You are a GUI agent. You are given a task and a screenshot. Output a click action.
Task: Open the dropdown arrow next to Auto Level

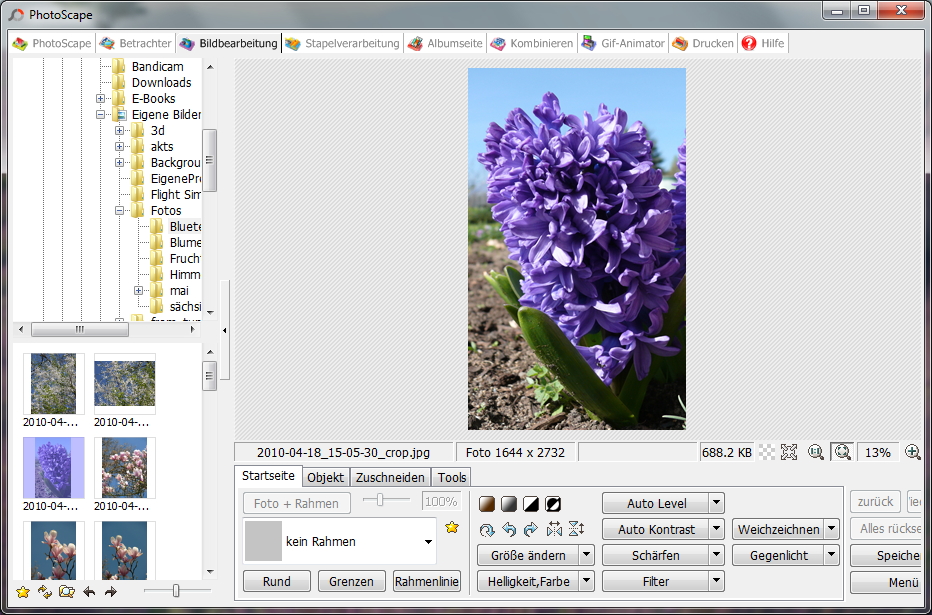click(x=716, y=503)
